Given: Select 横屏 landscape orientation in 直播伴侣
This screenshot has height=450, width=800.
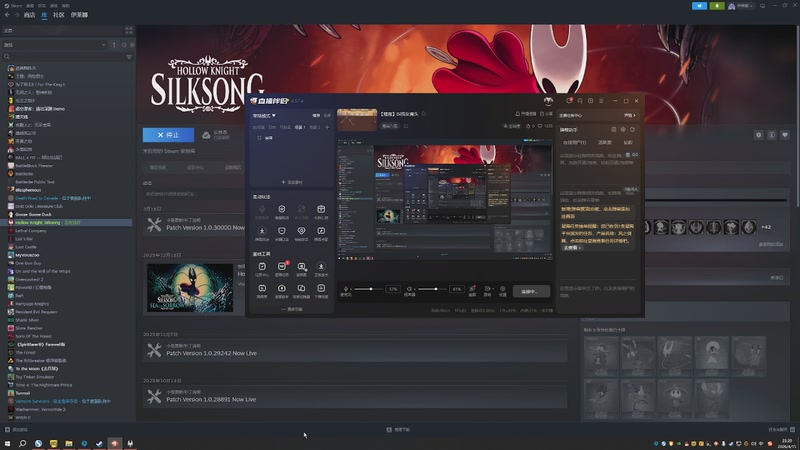Looking at the screenshot, I should [316, 116].
